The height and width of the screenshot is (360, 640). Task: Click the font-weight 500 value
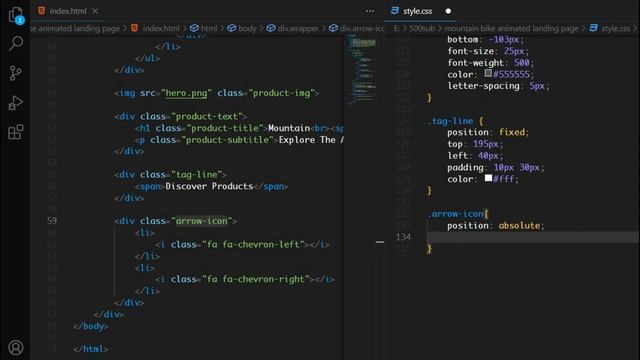pos(522,63)
